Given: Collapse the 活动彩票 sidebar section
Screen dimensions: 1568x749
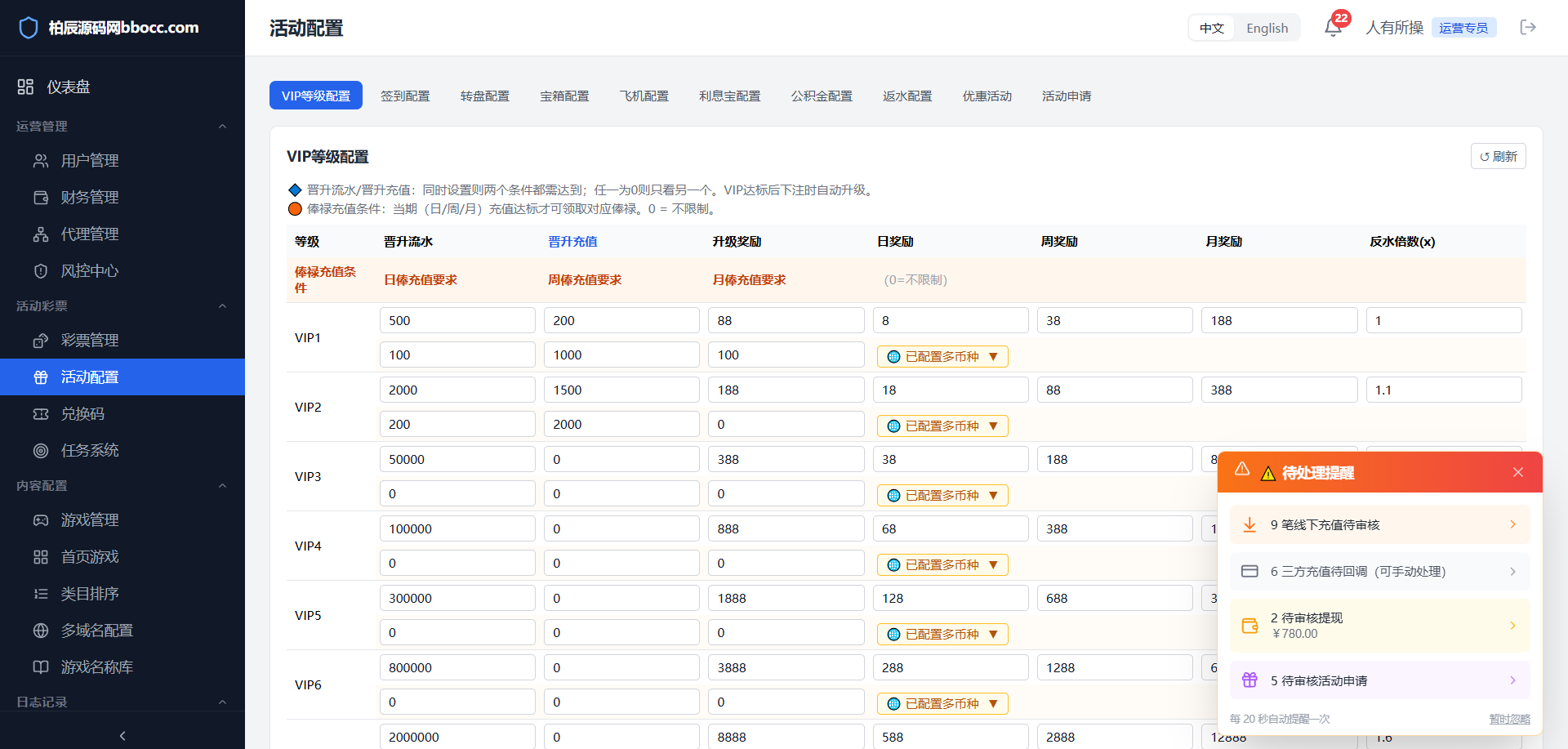Looking at the screenshot, I should pos(222,305).
